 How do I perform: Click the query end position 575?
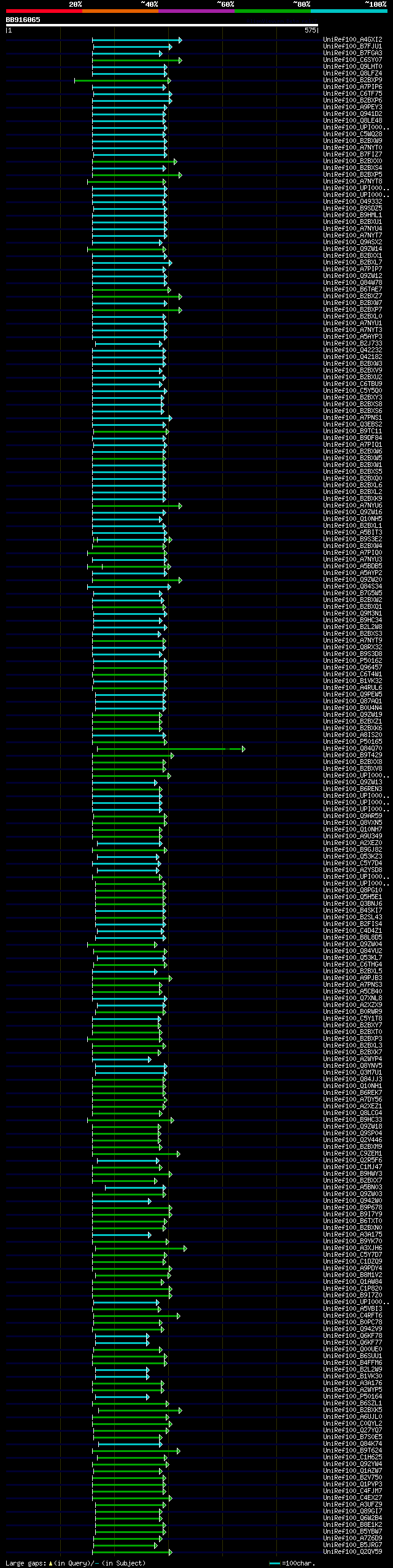pyautogui.click(x=310, y=30)
